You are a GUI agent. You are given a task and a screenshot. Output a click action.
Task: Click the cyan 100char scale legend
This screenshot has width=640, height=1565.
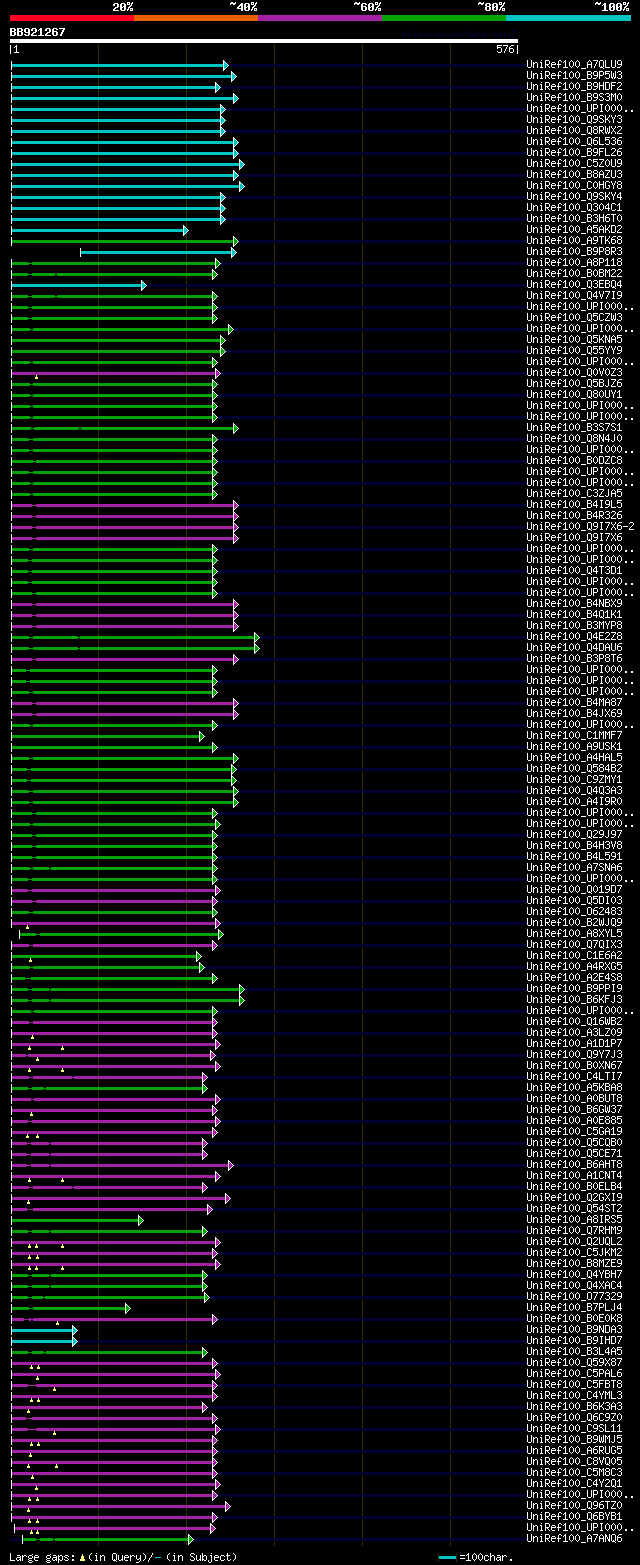[476, 1557]
